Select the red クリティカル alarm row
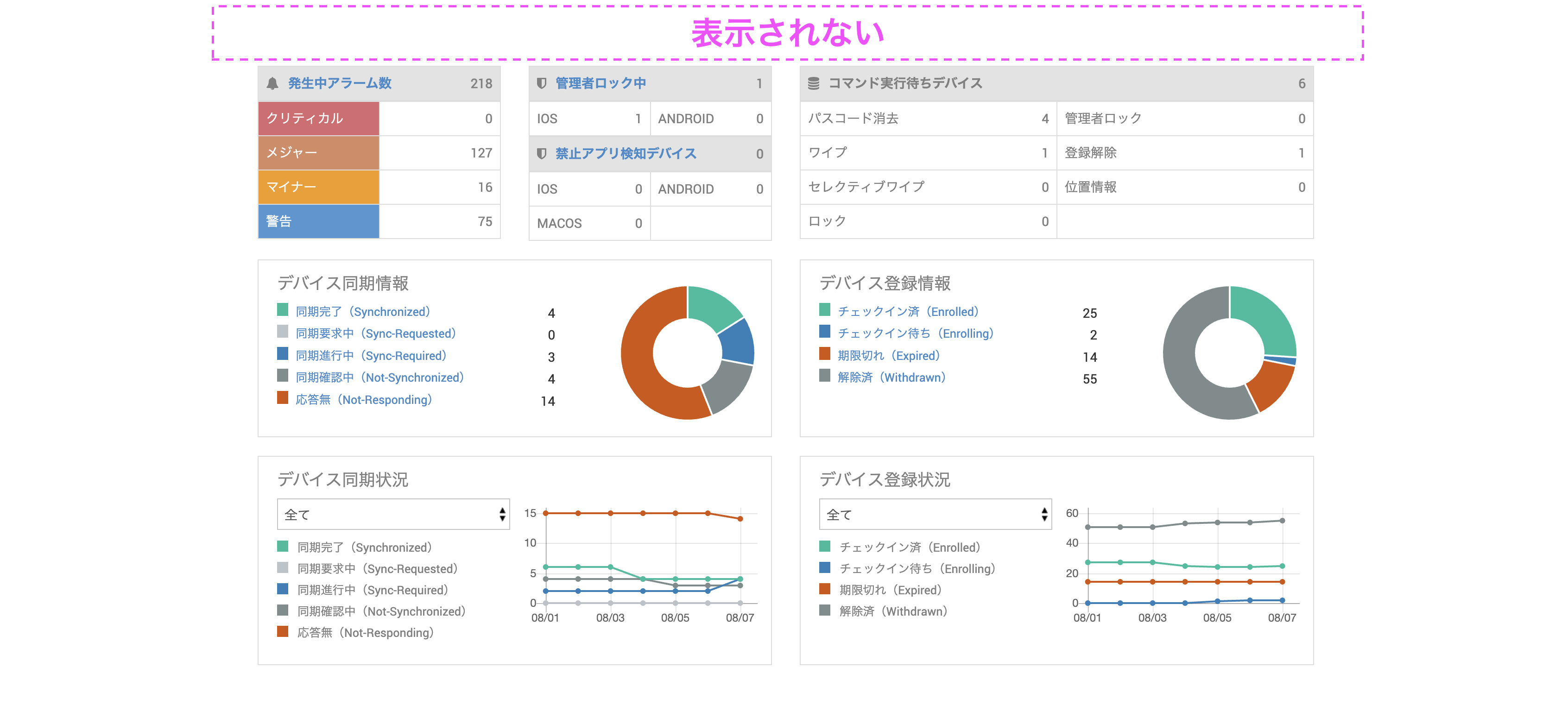Image resolution: width=1568 pixels, height=705 pixels. [x=318, y=119]
